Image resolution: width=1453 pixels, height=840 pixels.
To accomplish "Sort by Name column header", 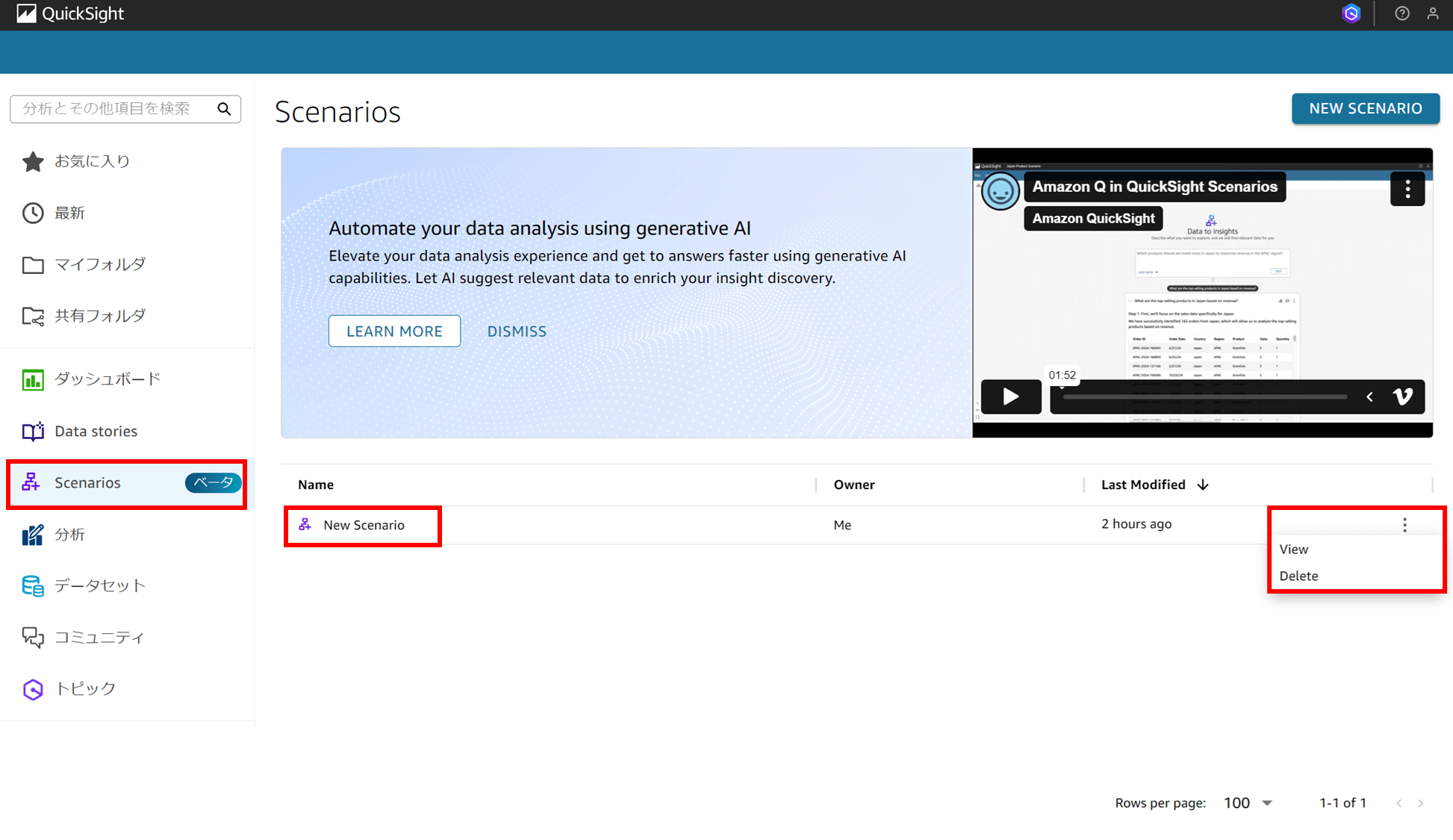I will (316, 485).
